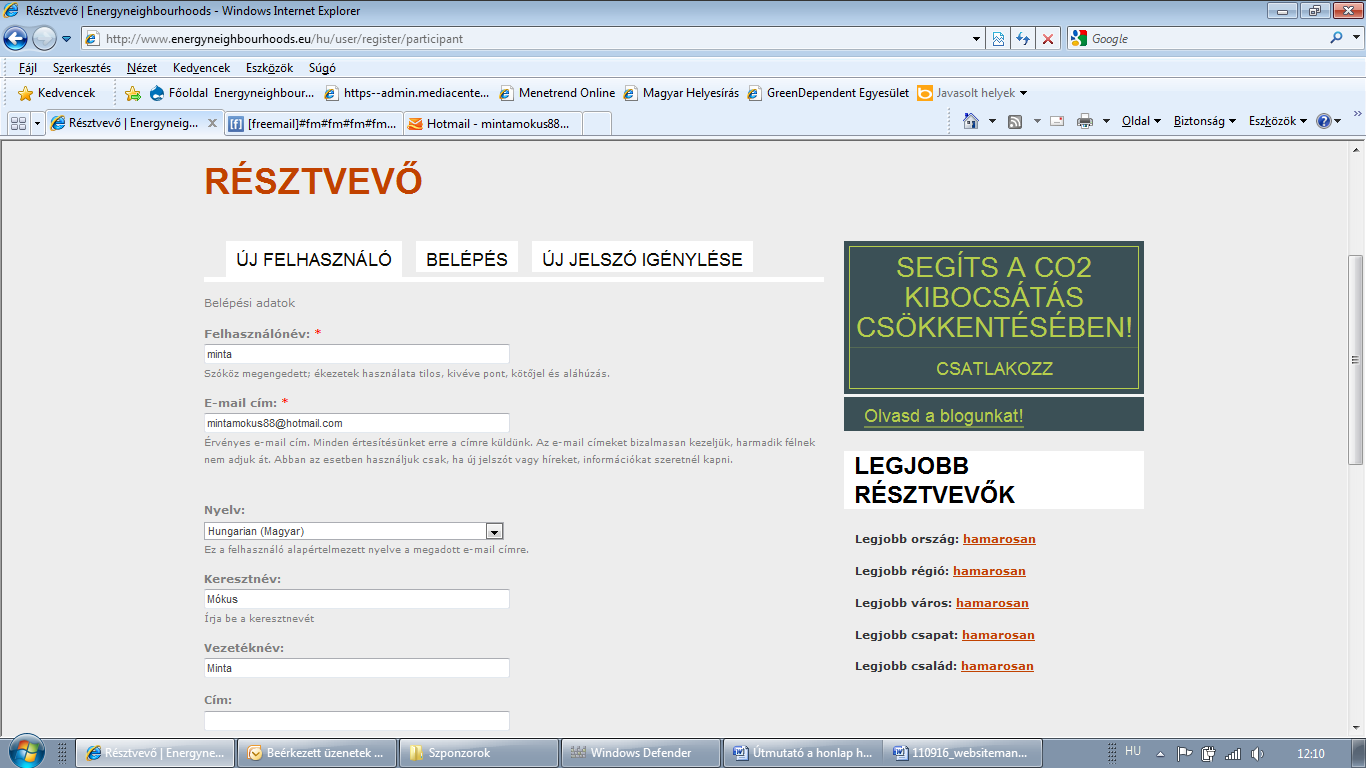Open GreenDependent Egyesület bookmark
This screenshot has width=1366, height=768.
(828, 93)
